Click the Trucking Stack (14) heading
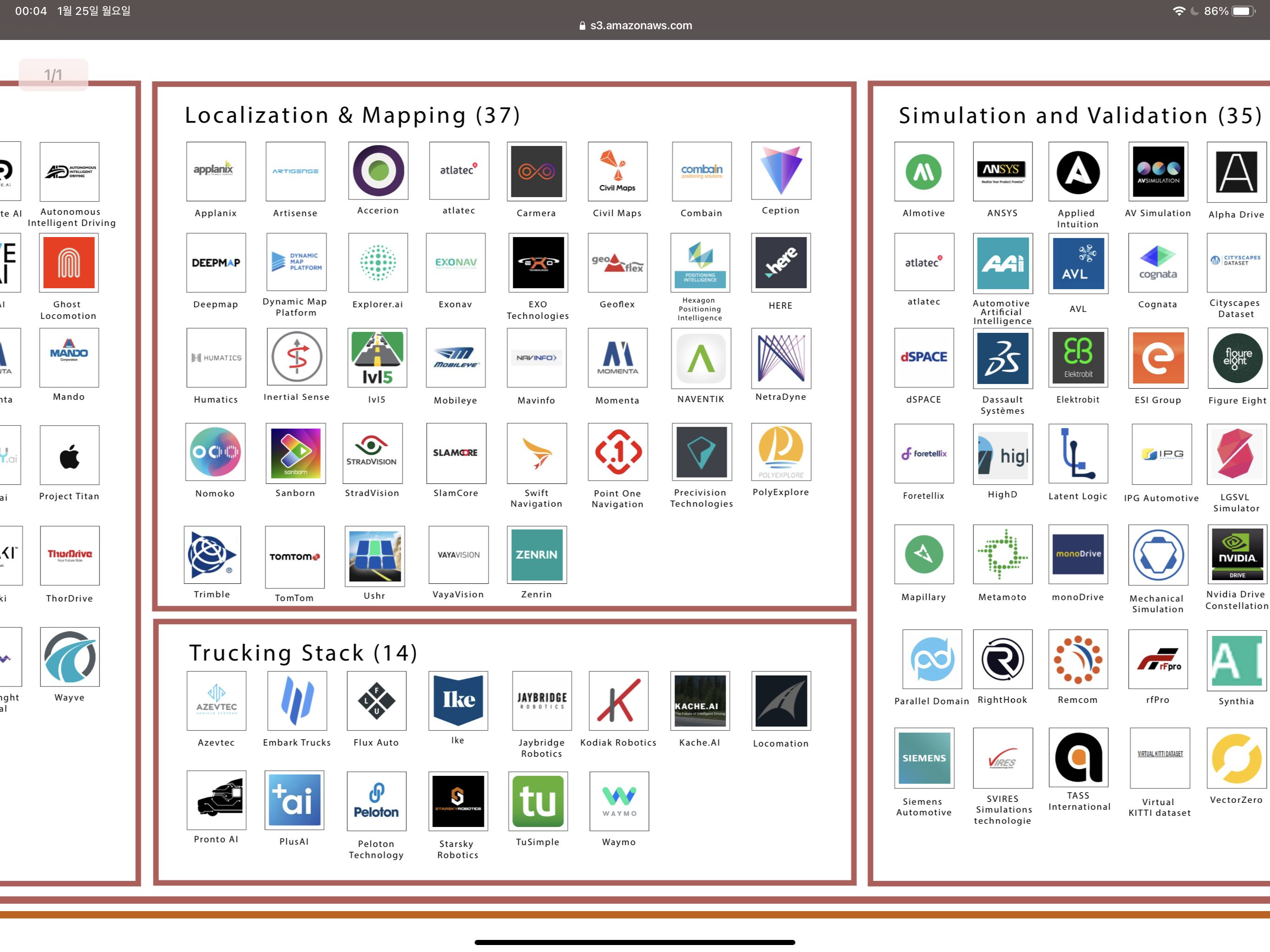The width and height of the screenshot is (1270, 952). click(x=303, y=653)
